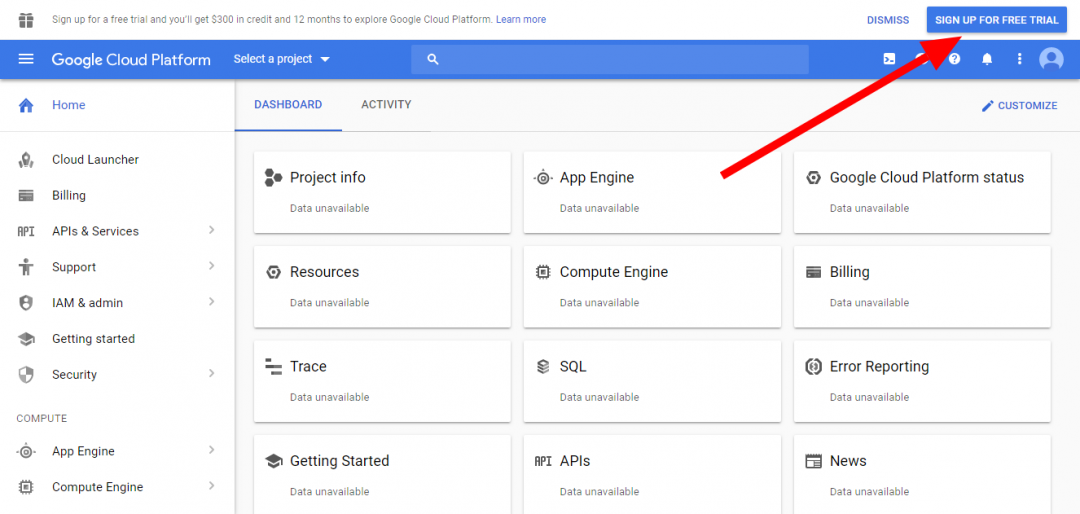Click the COMPUTE section heading

pos(42,418)
